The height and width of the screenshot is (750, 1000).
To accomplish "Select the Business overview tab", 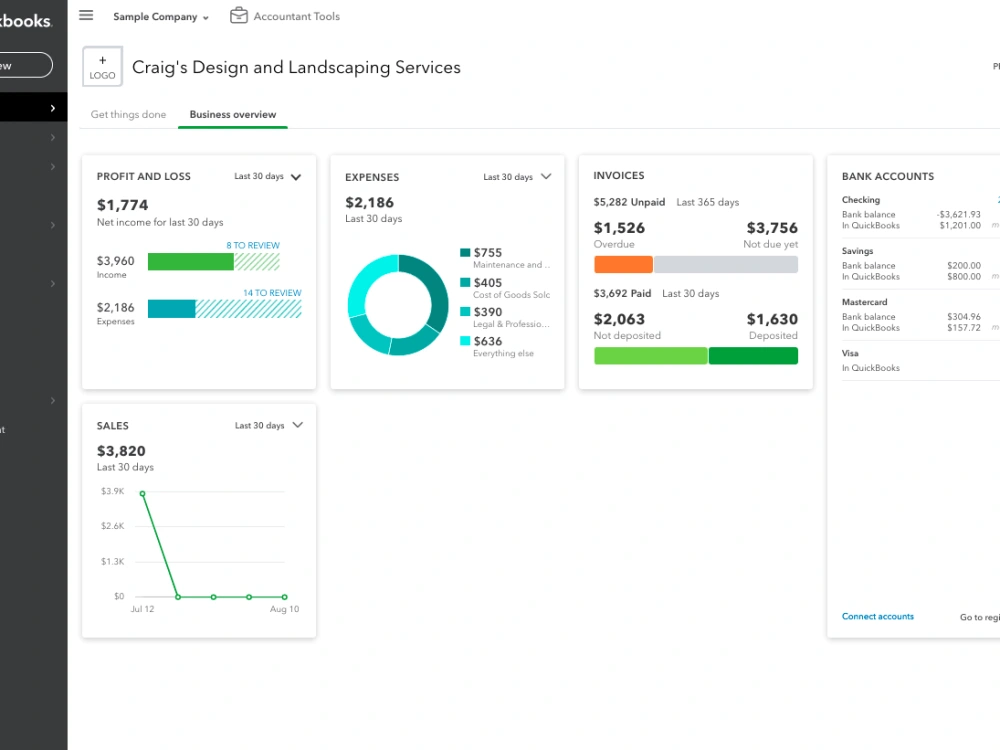I will tap(233, 114).
